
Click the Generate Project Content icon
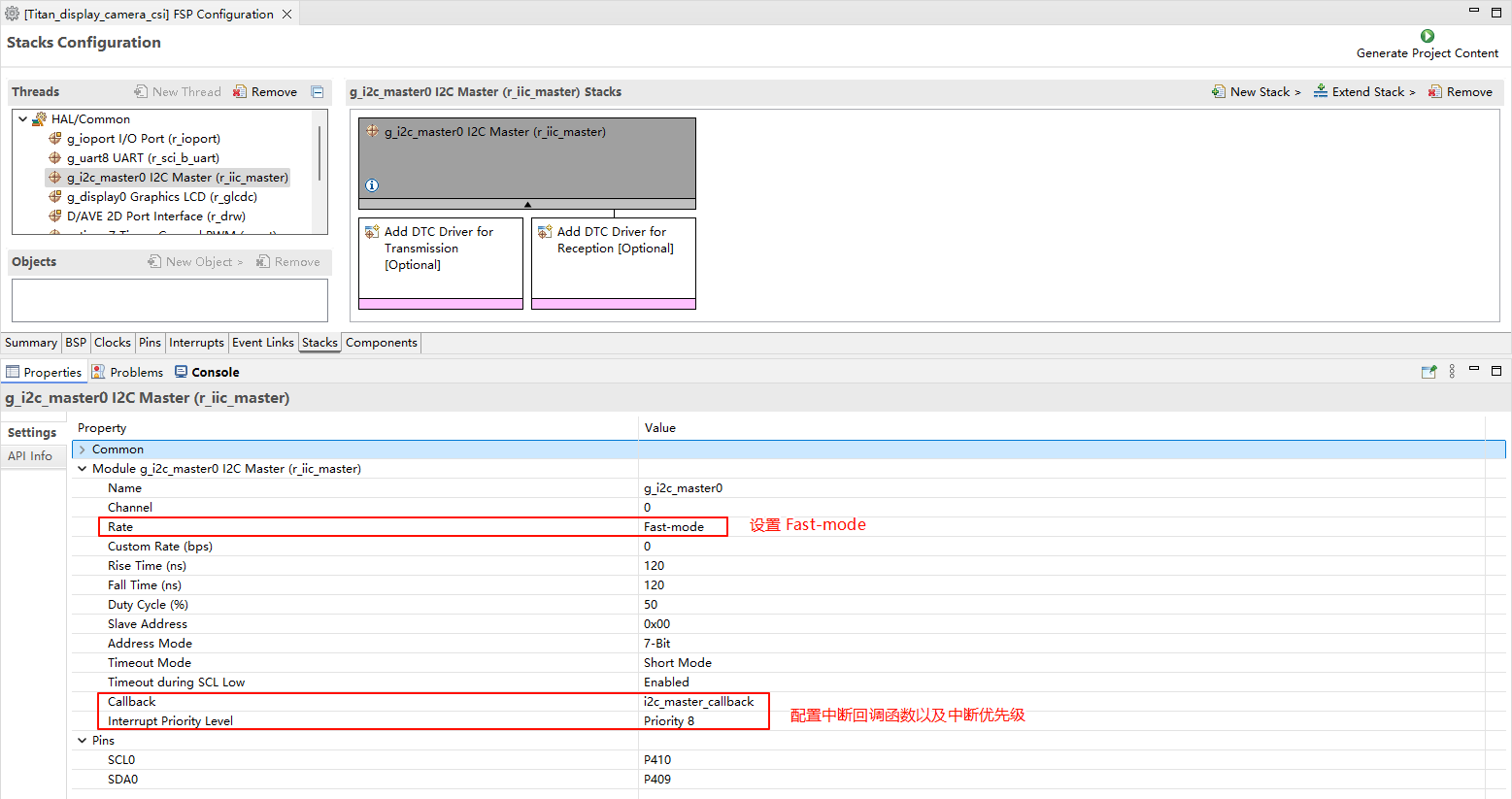point(1427,36)
